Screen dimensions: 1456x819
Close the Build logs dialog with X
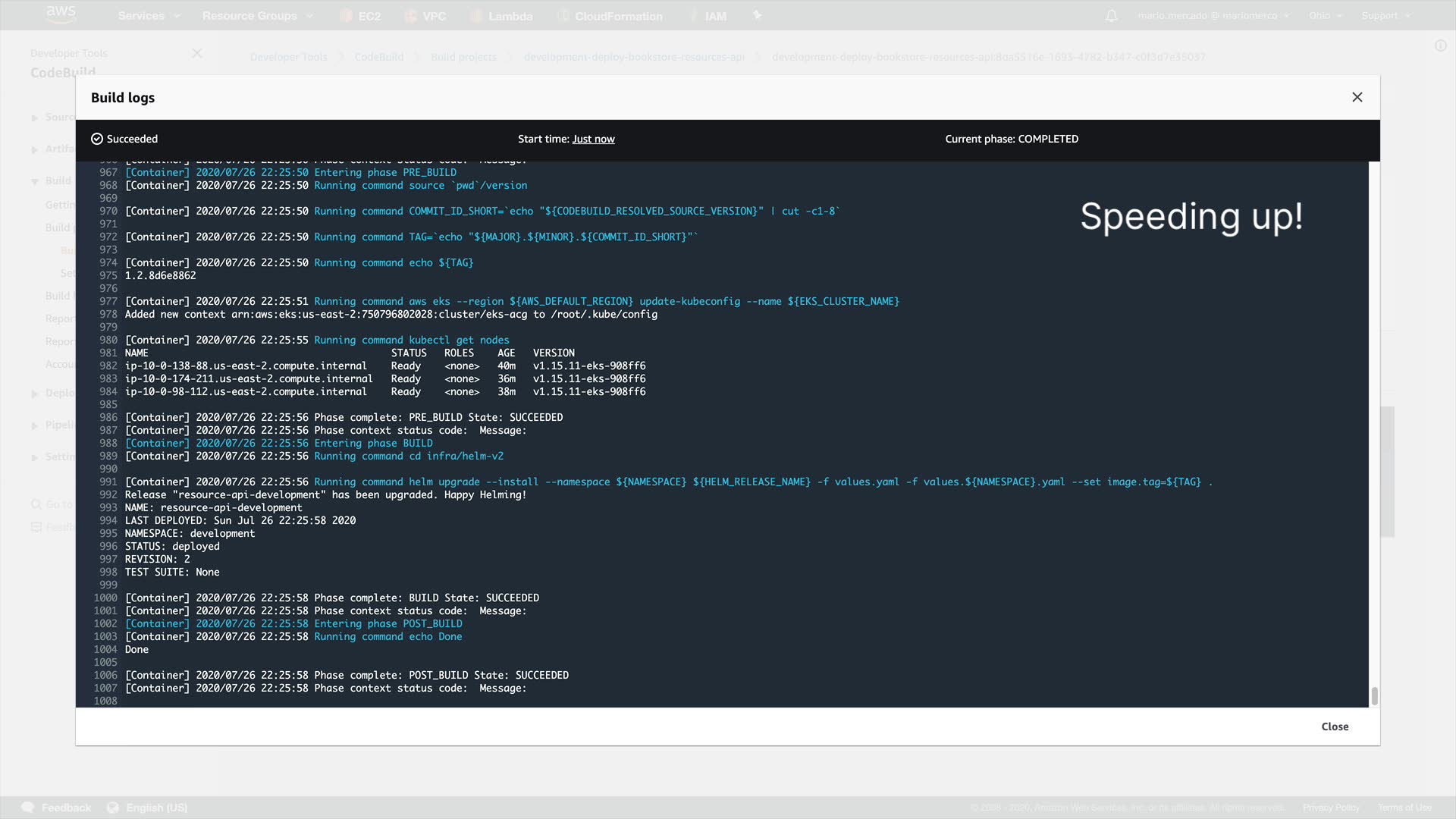coord(1357,97)
